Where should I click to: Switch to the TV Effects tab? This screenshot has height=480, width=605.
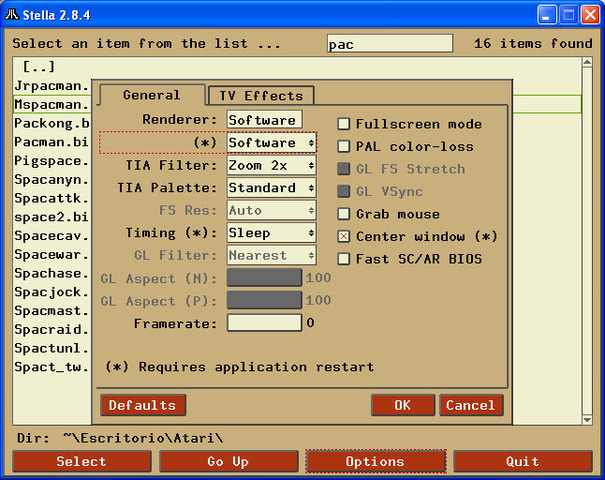(260, 96)
